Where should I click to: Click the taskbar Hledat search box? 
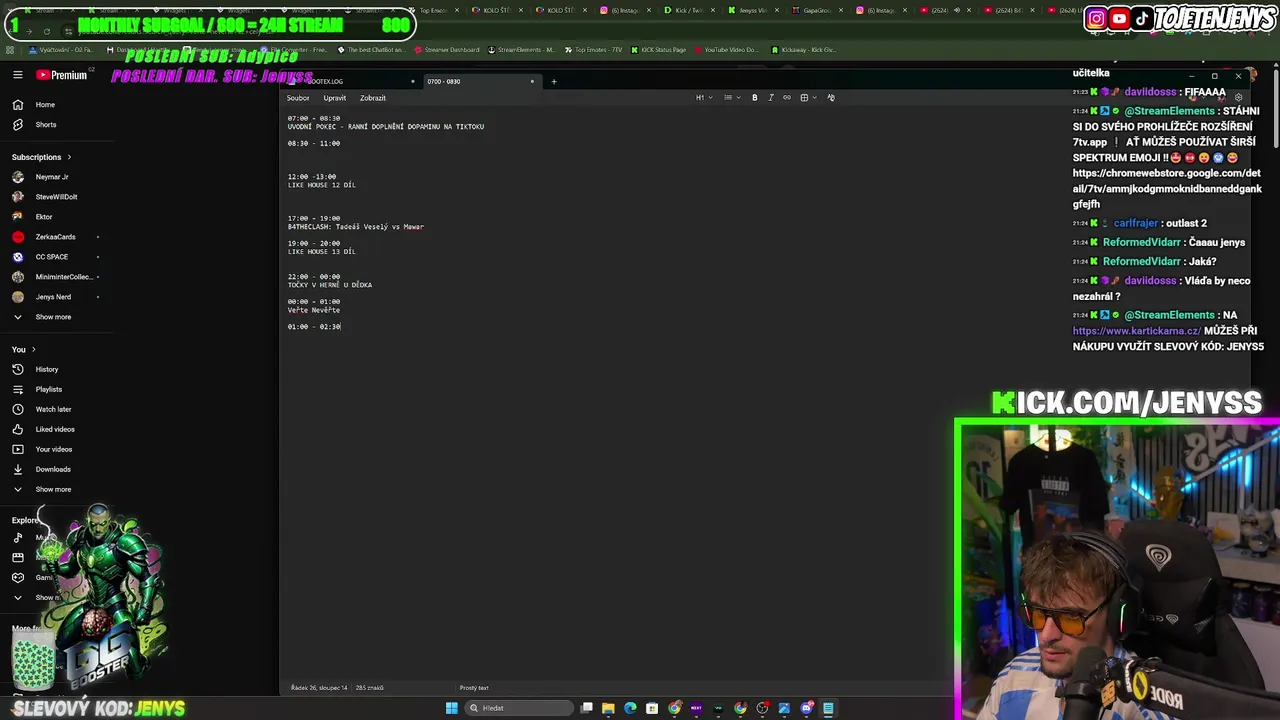(517, 708)
